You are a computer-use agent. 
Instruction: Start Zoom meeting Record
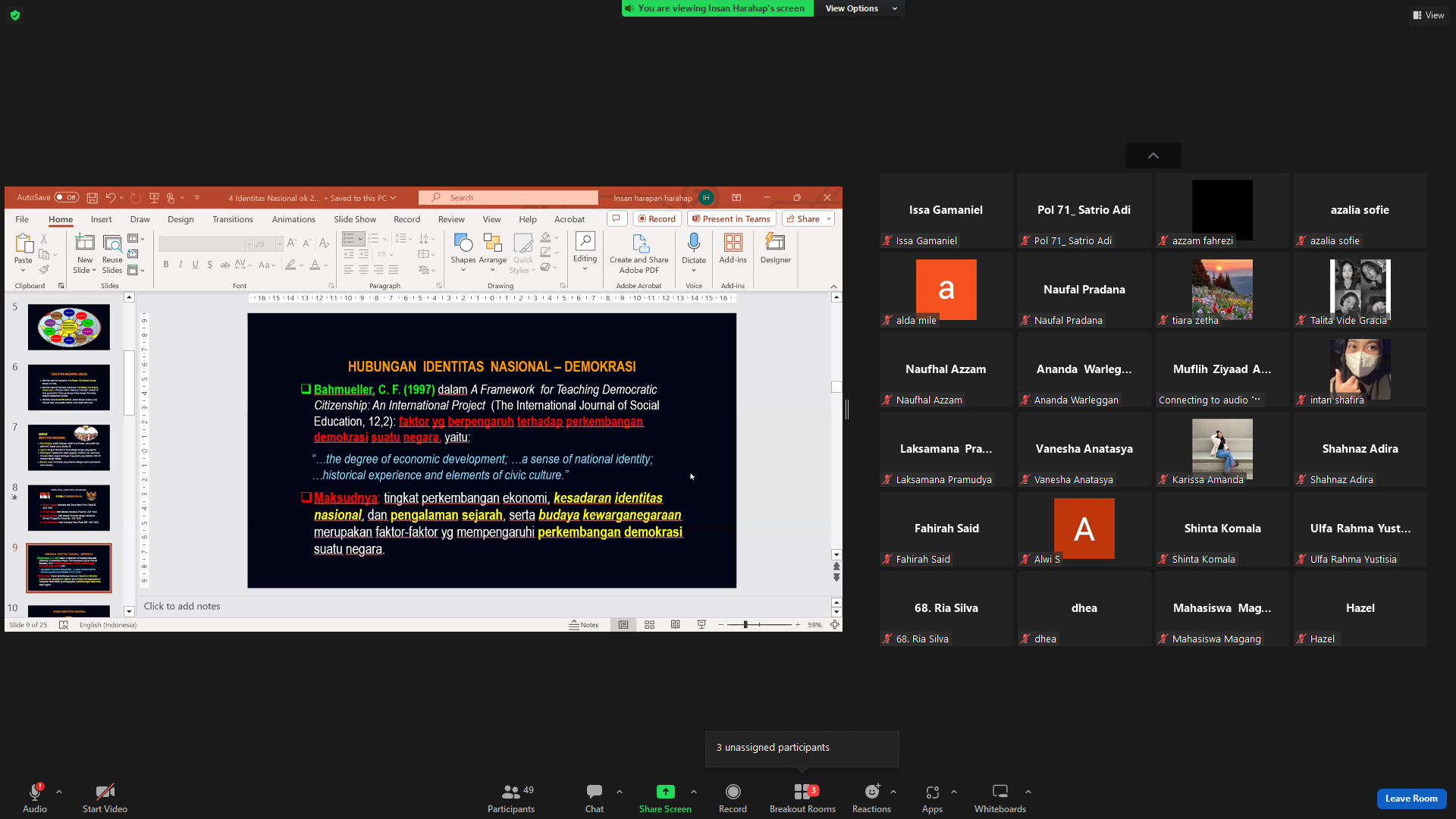tap(733, 798)
